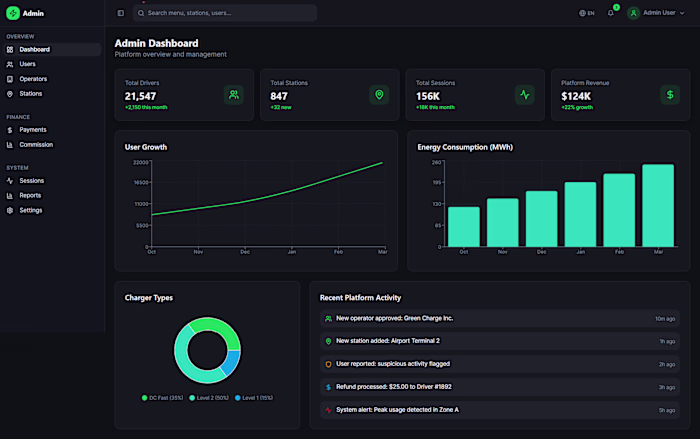Click the Total Stations map pin icon
The height and width of the screenshot is (439, 700).
(379, 95)
